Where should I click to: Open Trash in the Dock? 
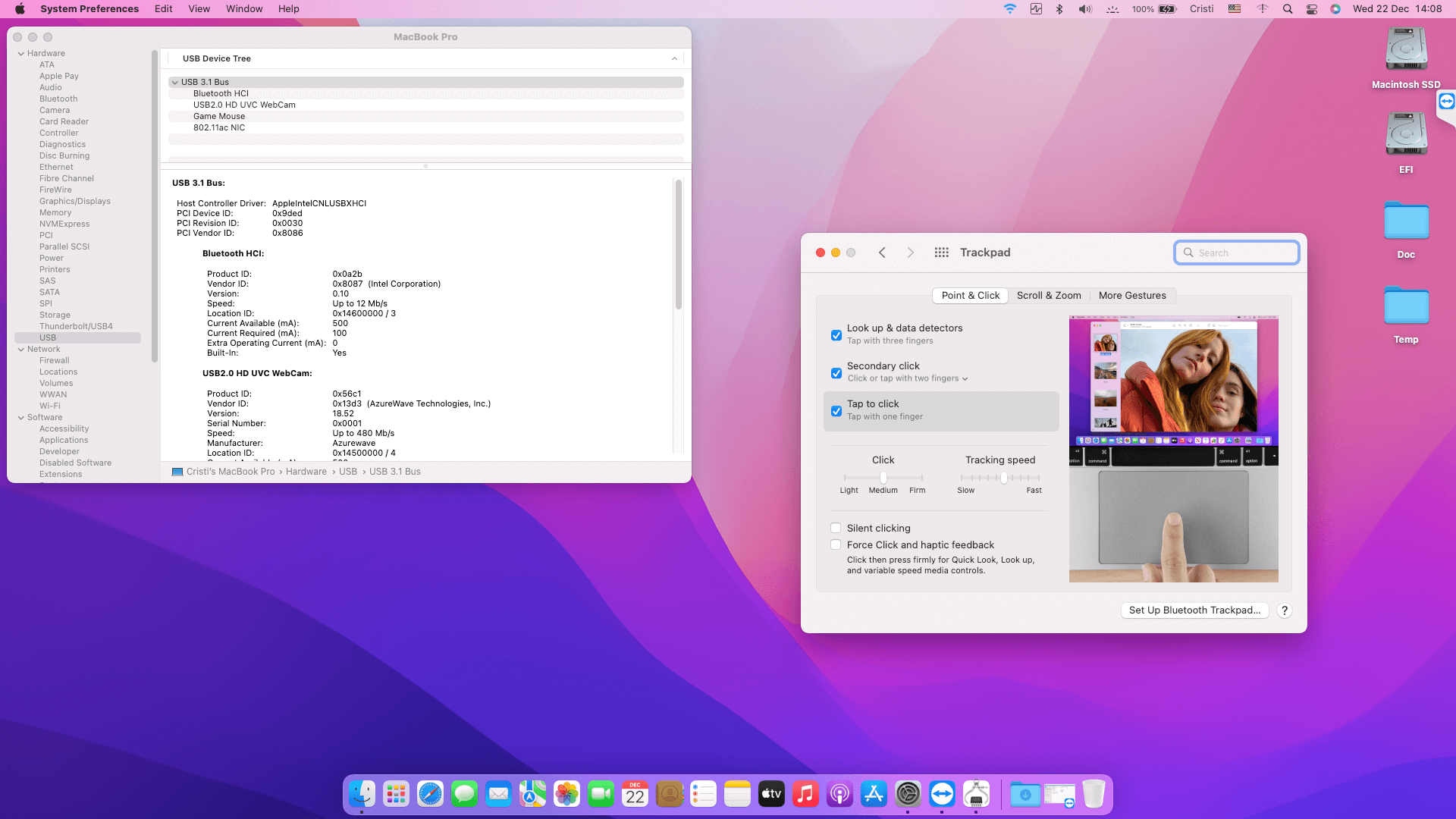click(1094, 794)
